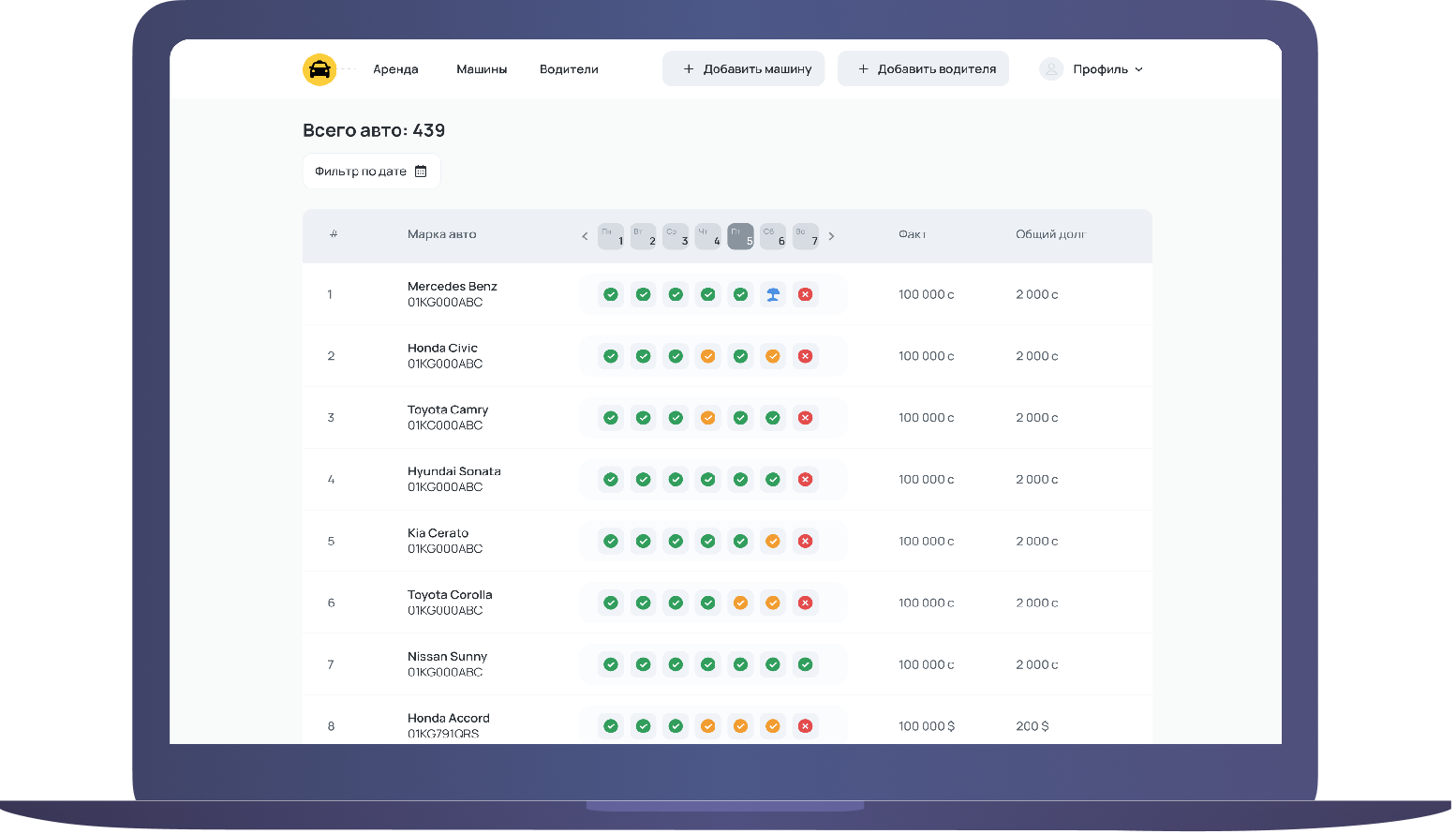Click the blue umbrella icon for Mercedes Benz

pos(773,294)
